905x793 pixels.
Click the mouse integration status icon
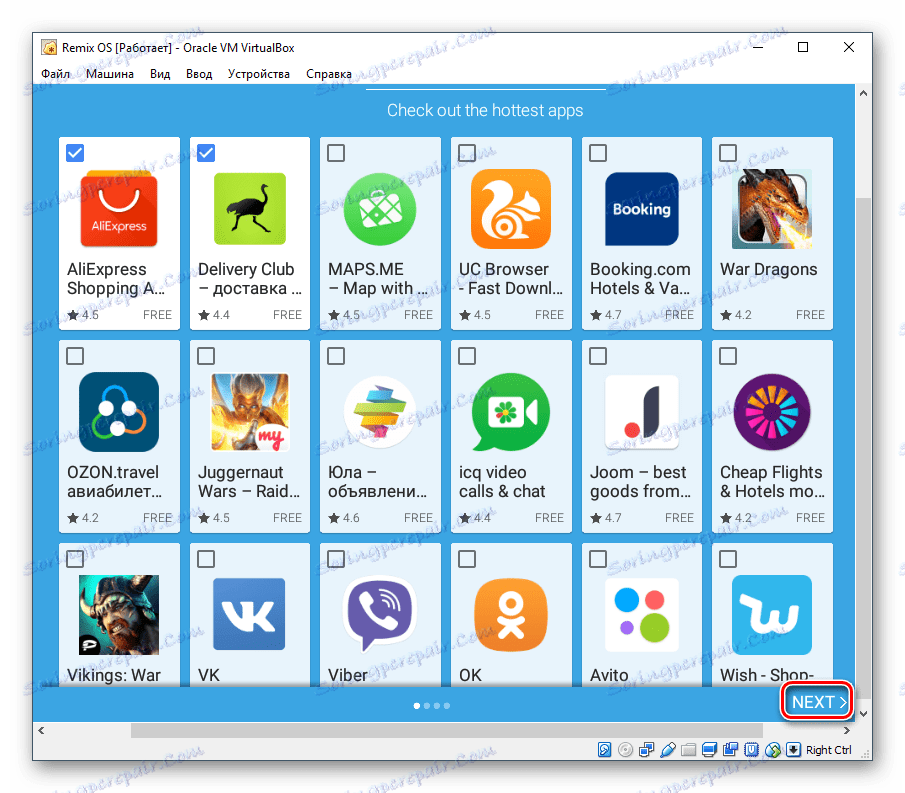[773, 750]
